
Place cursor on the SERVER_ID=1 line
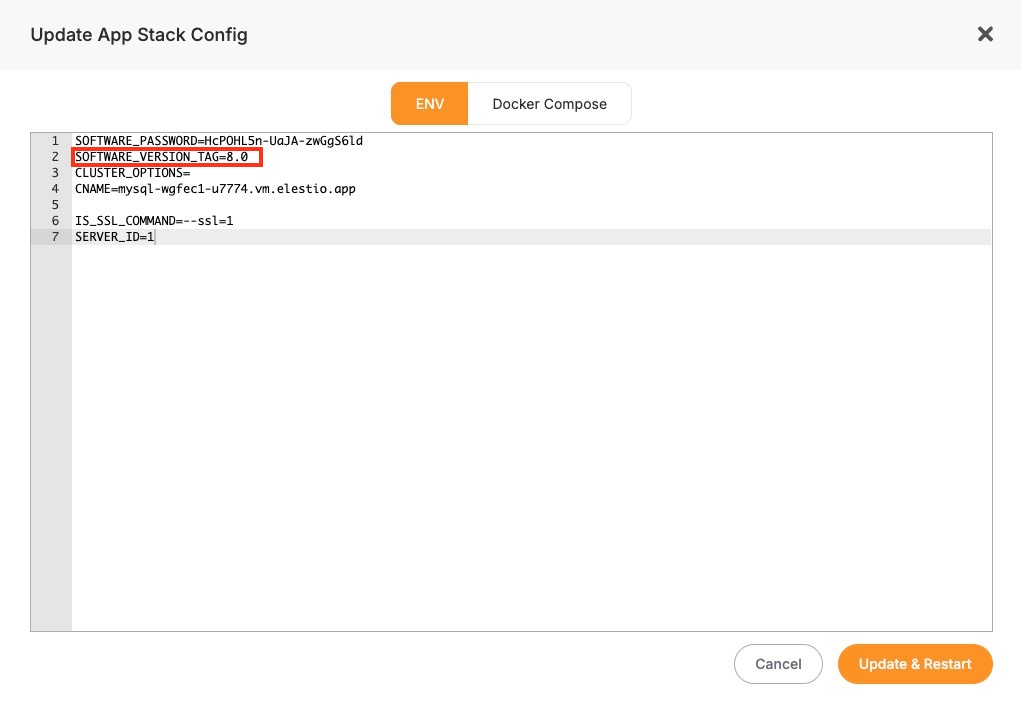[114, 237]
